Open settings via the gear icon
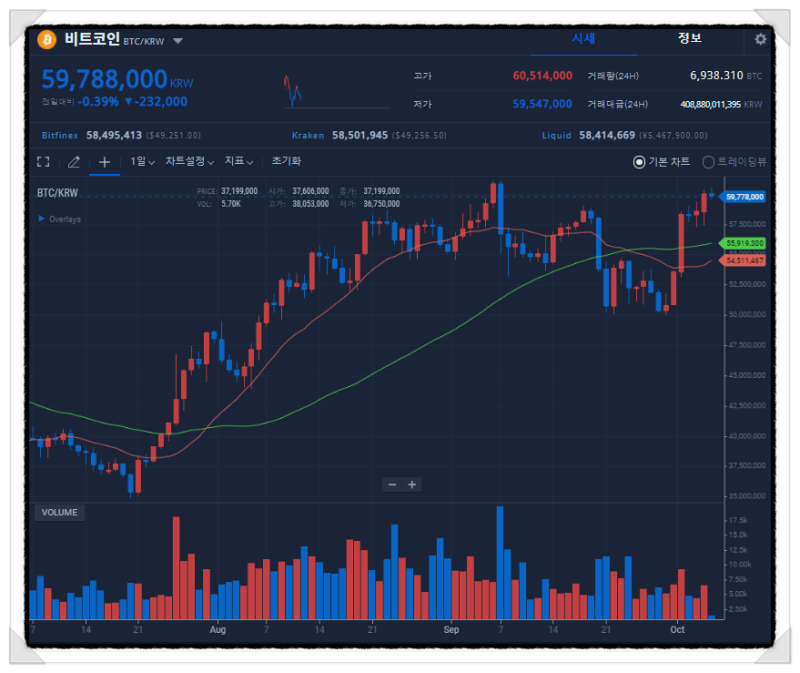The height and width of the screenshot is (673, 800). click(760, 39)
